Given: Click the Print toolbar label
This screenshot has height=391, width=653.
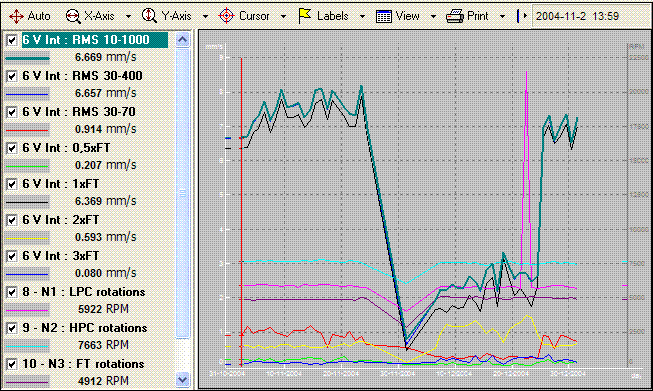Looking at the screenshot, I should click(477, 16).
